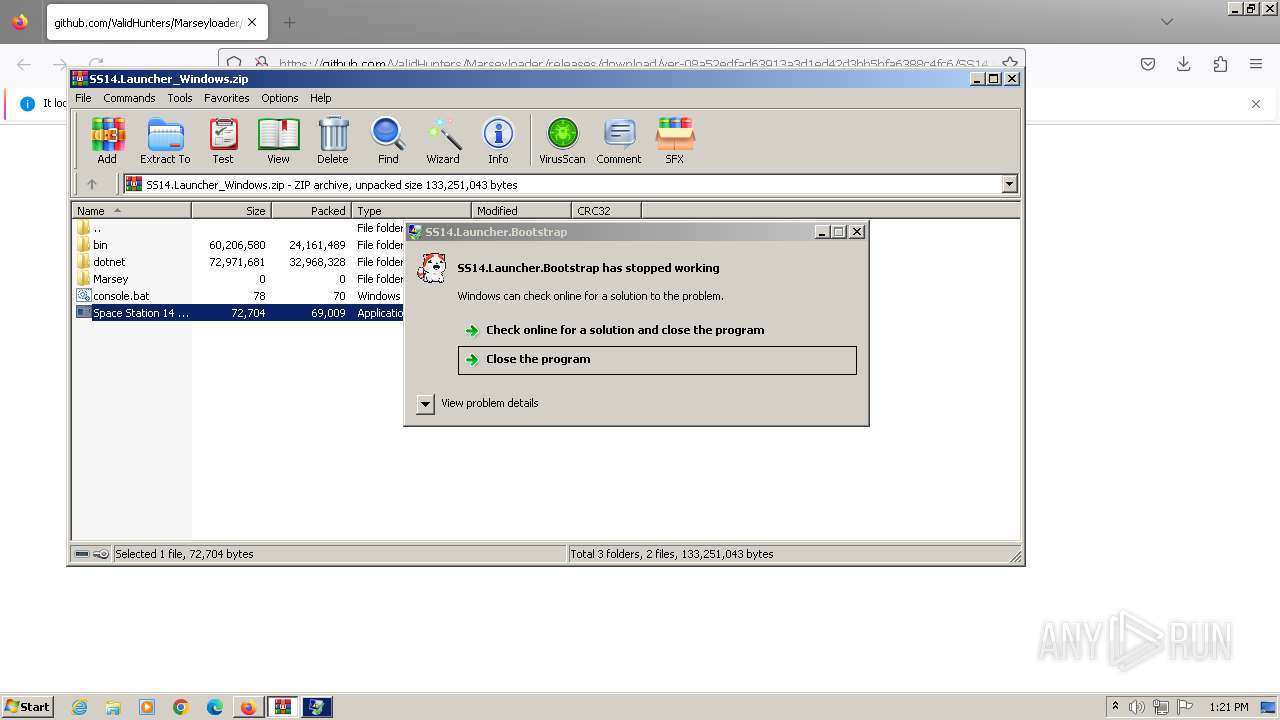
Task: Click the Delete recycle bin icon
Action: click(333, 140)
